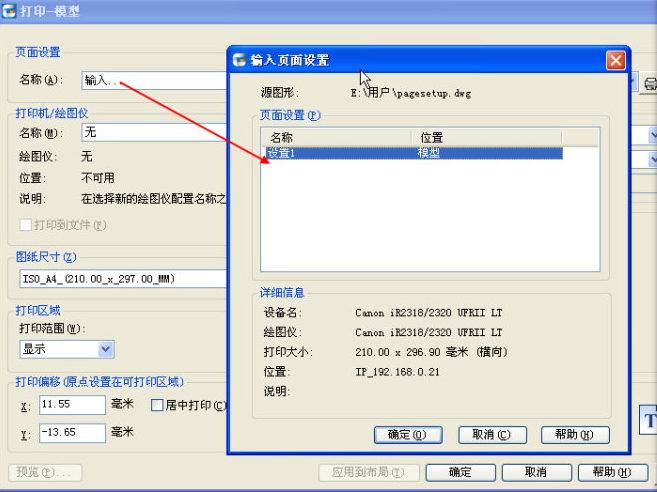Open the printer 名称 dropdown showing 无
Viewport: 657px width, 492px height.
pyautogui.click(x=150, y=132)
